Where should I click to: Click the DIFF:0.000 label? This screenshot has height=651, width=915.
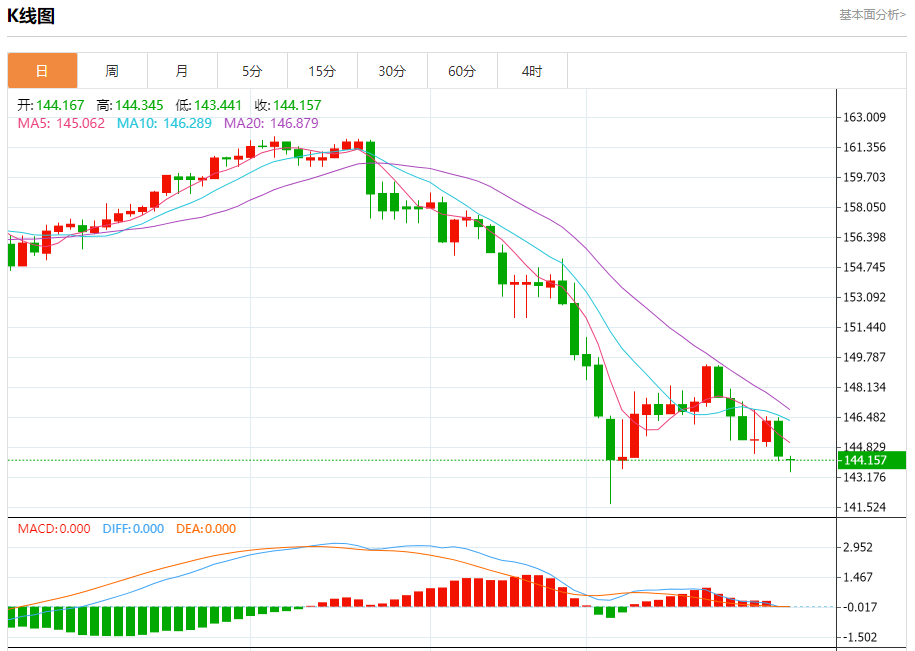click(x=133, y=528)
